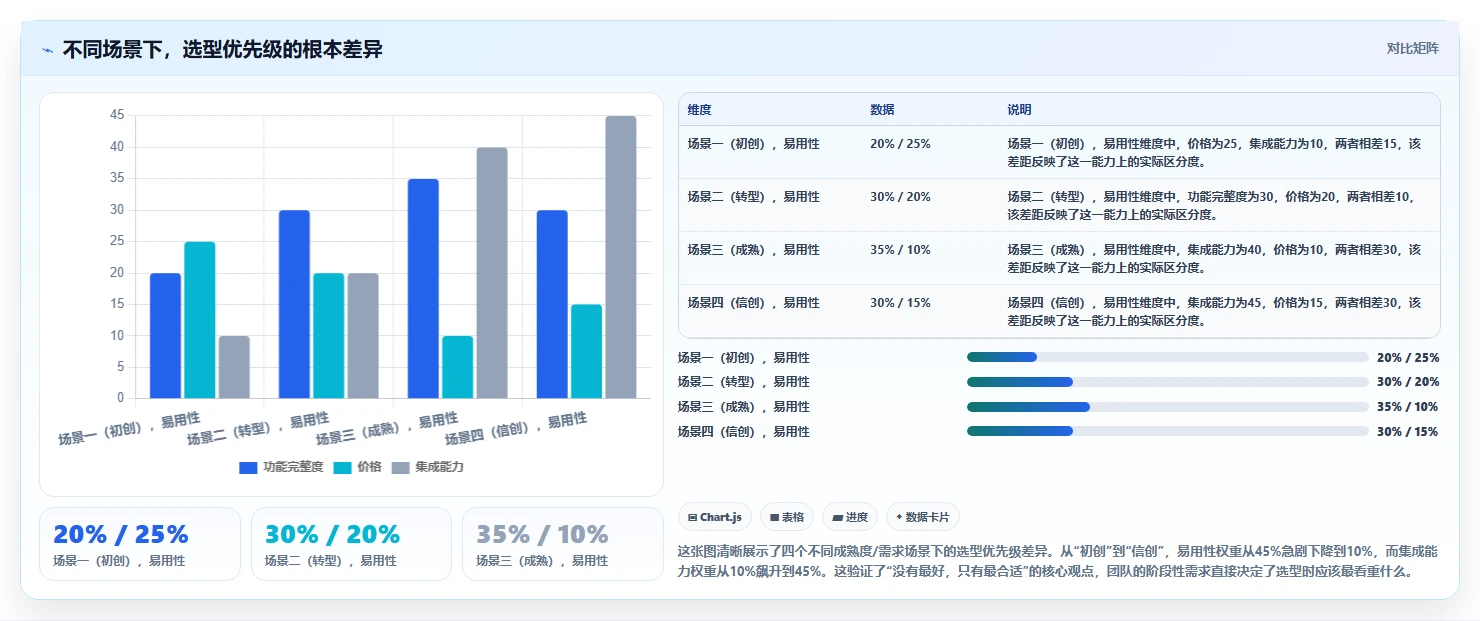Click the blue 功能完整度 bar for 场景二
This screenshot has width=1480, height=621.
294,304
